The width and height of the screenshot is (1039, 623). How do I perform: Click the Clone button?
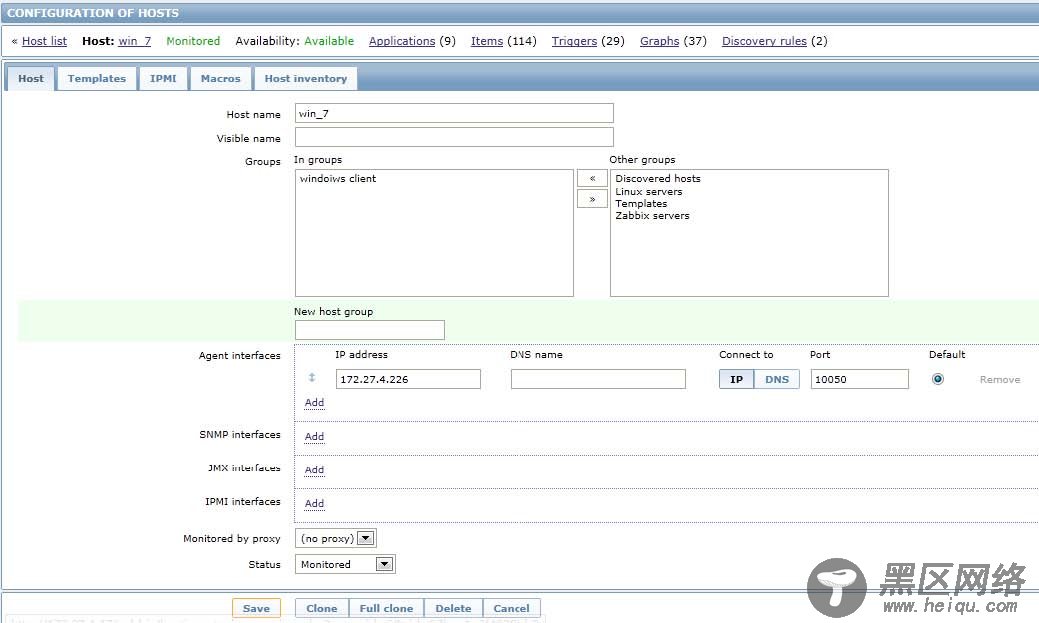pyautogui.click(x=321, y=608)
